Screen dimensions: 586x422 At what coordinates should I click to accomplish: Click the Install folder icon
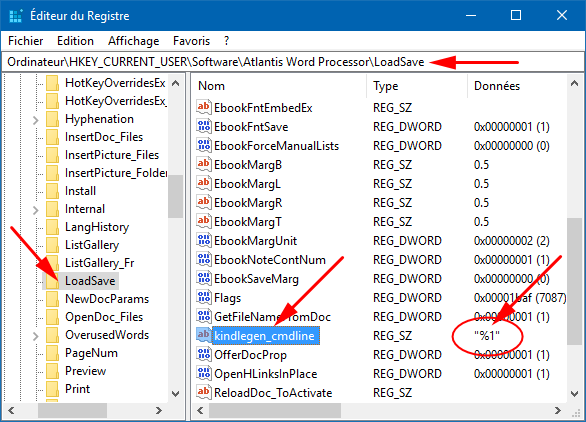coord(52,191)
